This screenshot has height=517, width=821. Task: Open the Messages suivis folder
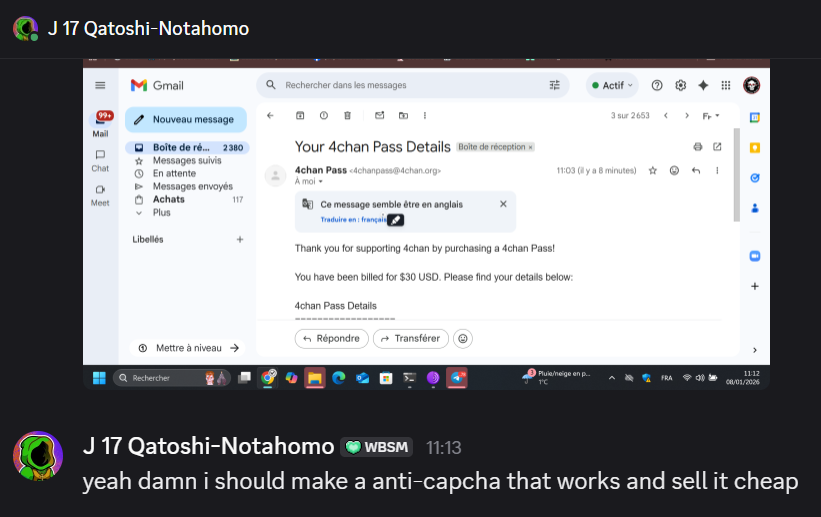coord(187,160)
